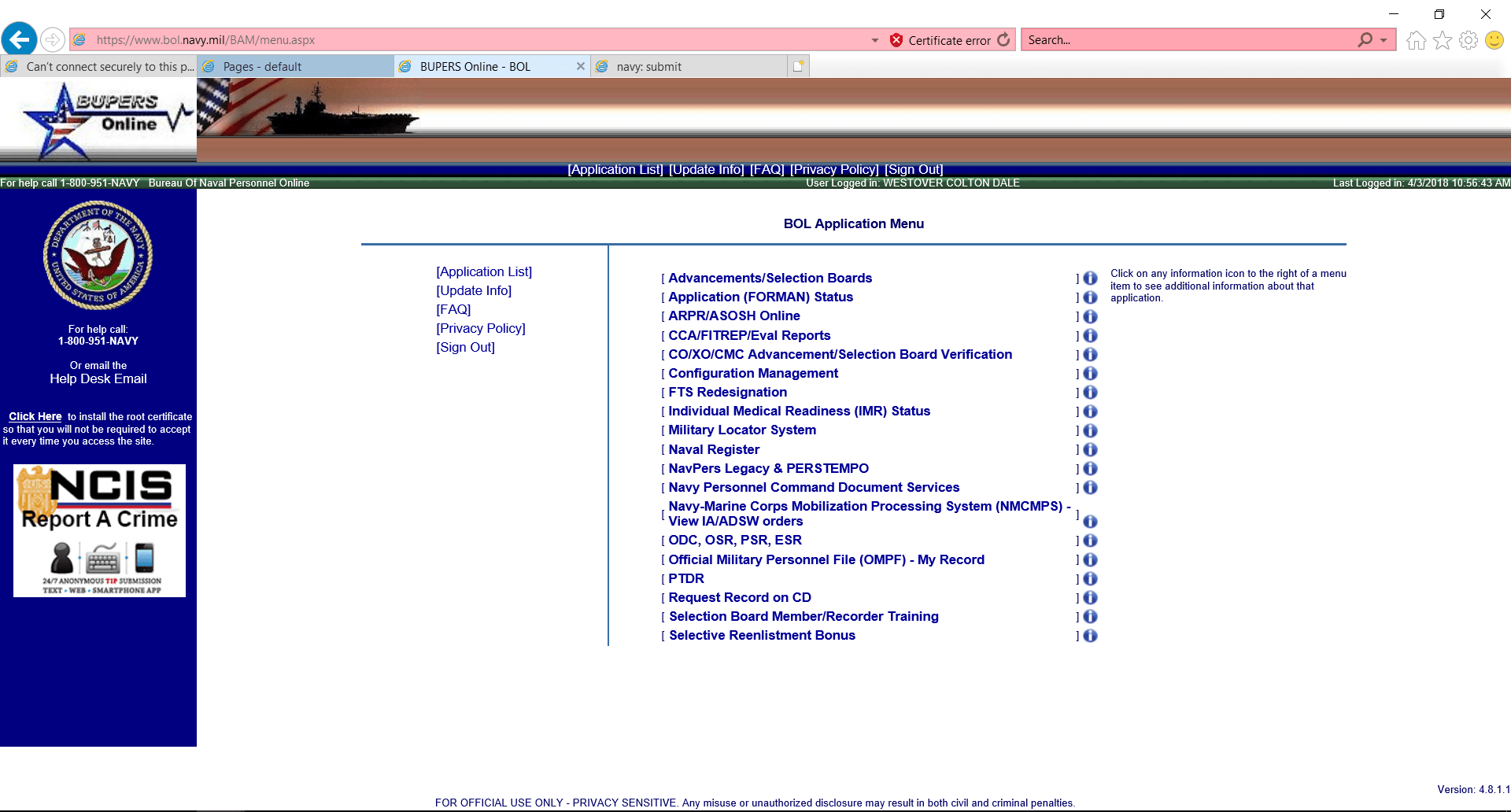Open the Help Desk Email link

click(98, 378)
